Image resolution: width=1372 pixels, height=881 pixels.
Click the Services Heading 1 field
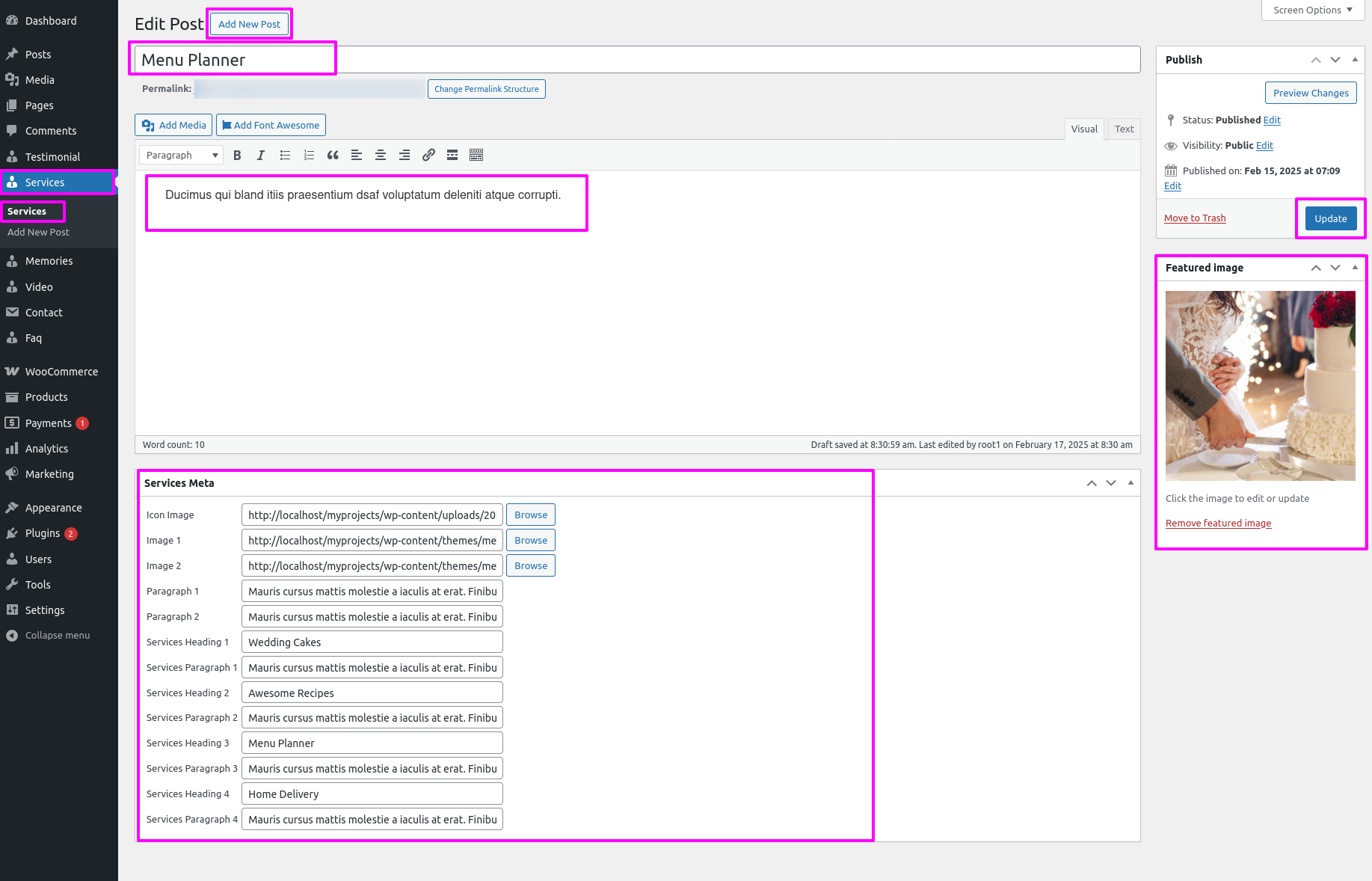point(372,642)
